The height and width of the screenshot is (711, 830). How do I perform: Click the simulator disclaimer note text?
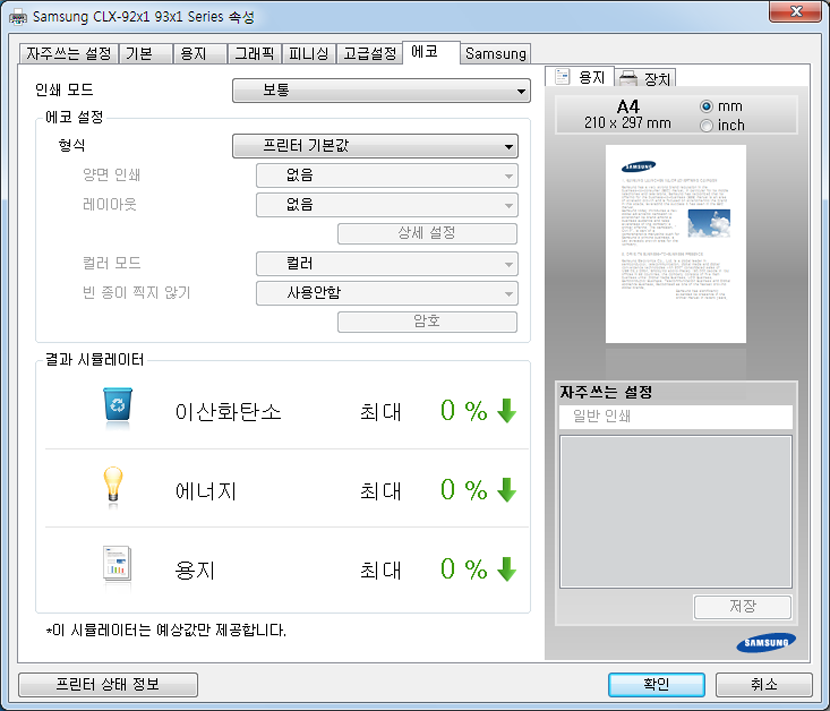(x=166, y=631)
